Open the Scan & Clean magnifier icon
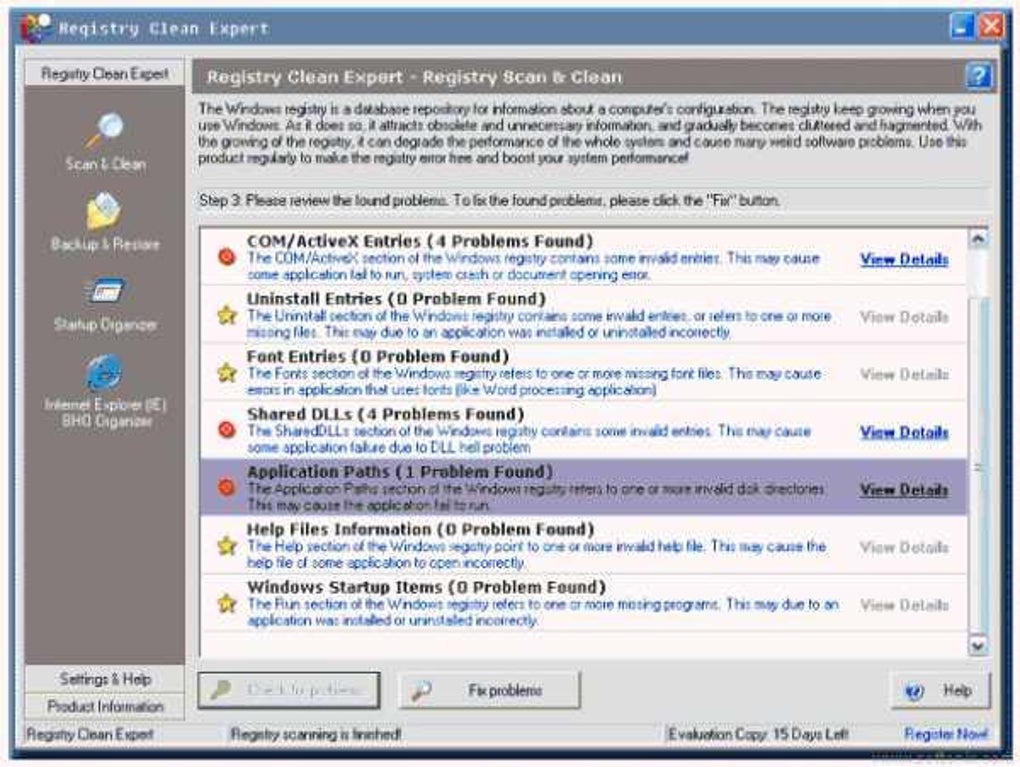The width and height of the screenshot is (1020, 767). tap(105, 130)
